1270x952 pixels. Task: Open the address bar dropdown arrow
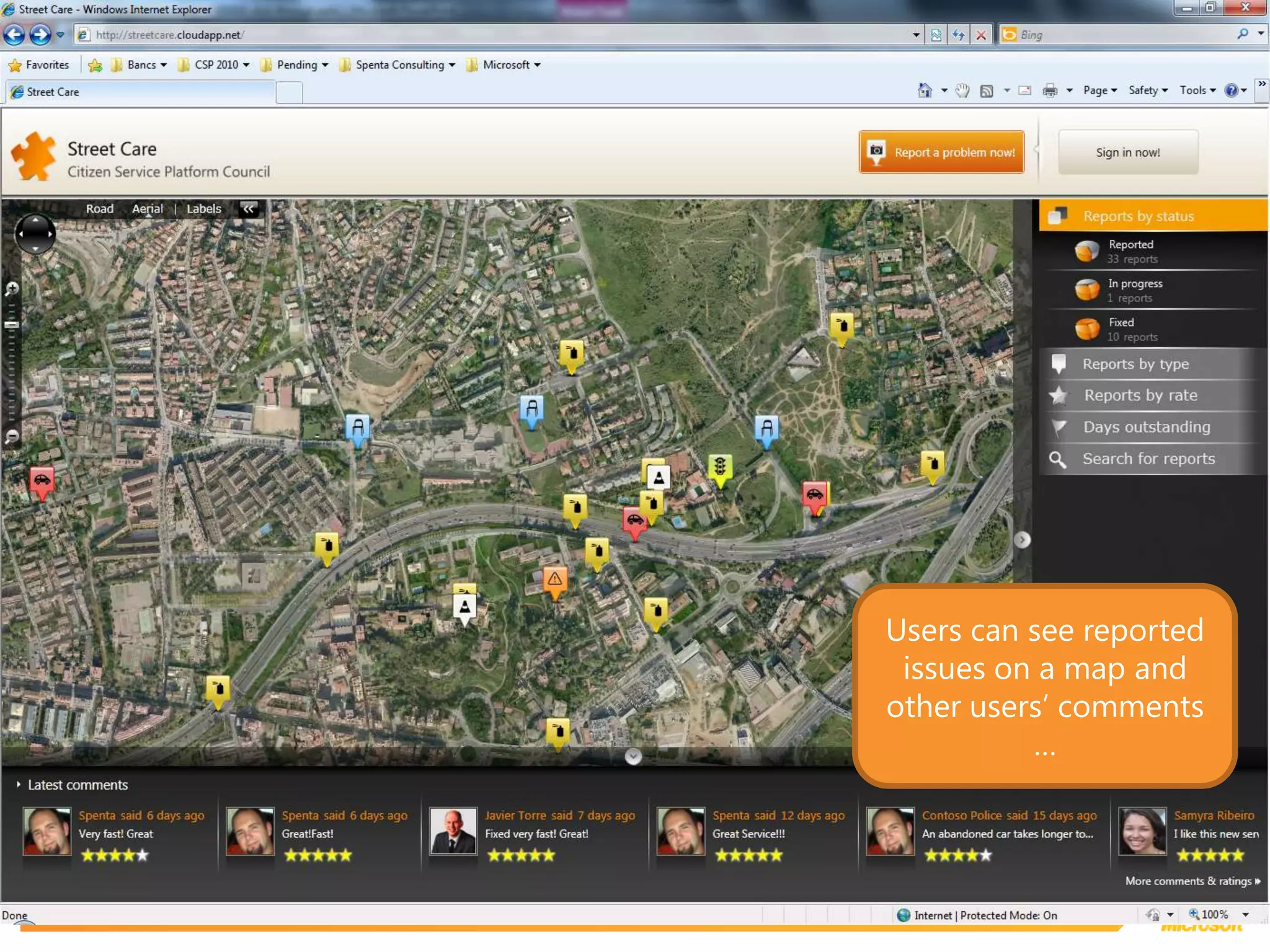(x=916, y=35)
